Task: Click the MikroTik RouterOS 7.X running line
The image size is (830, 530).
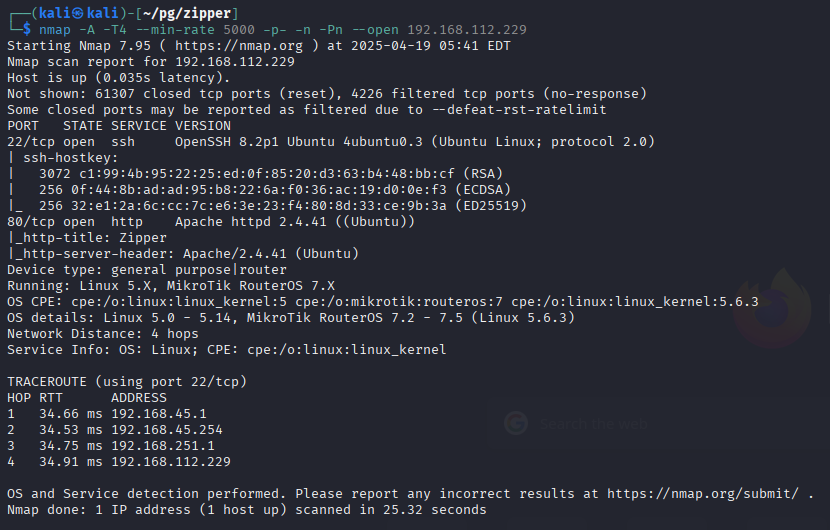Action: point(170,286)
